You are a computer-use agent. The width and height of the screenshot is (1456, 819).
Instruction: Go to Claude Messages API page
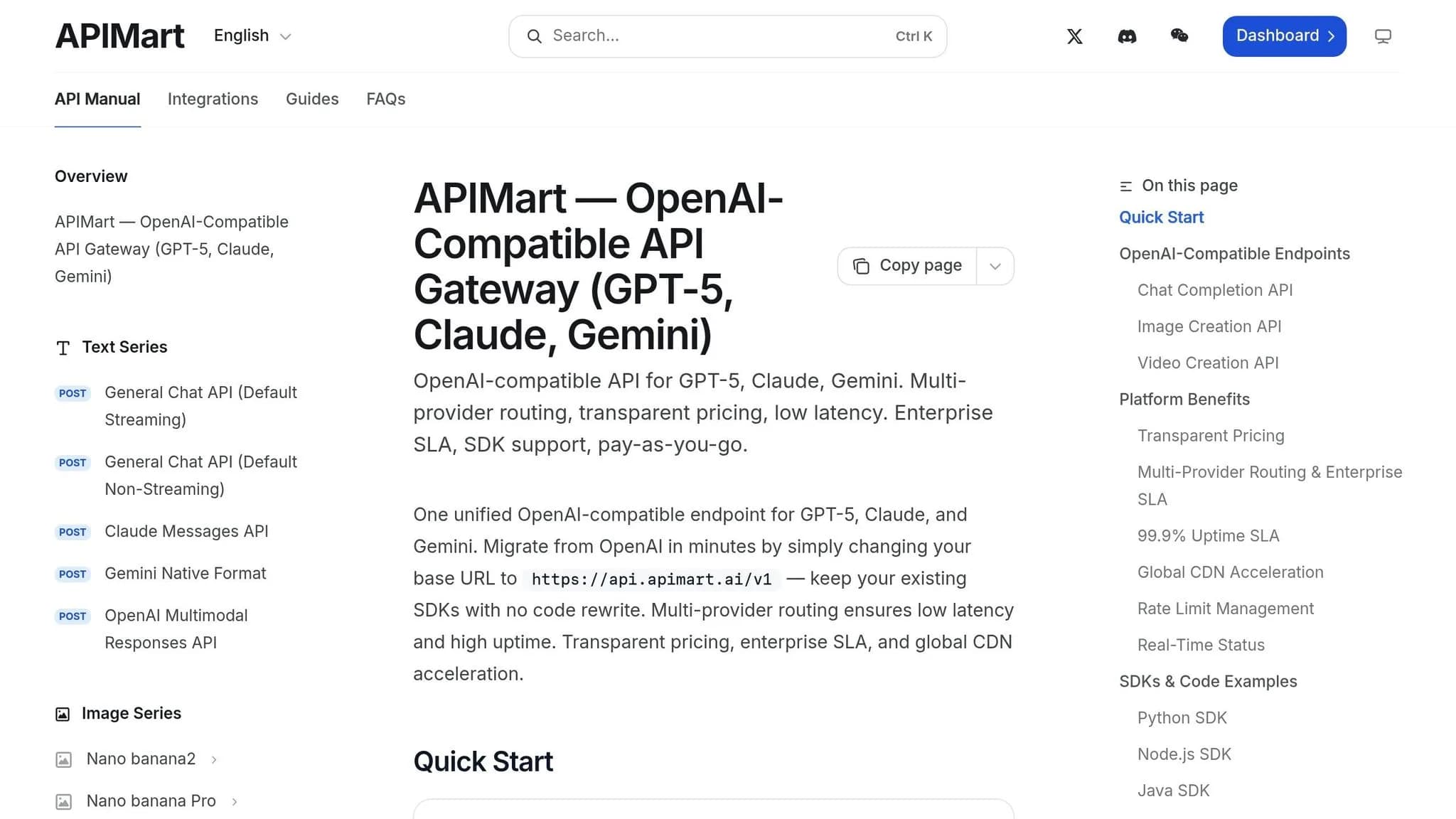click(186, 531)
